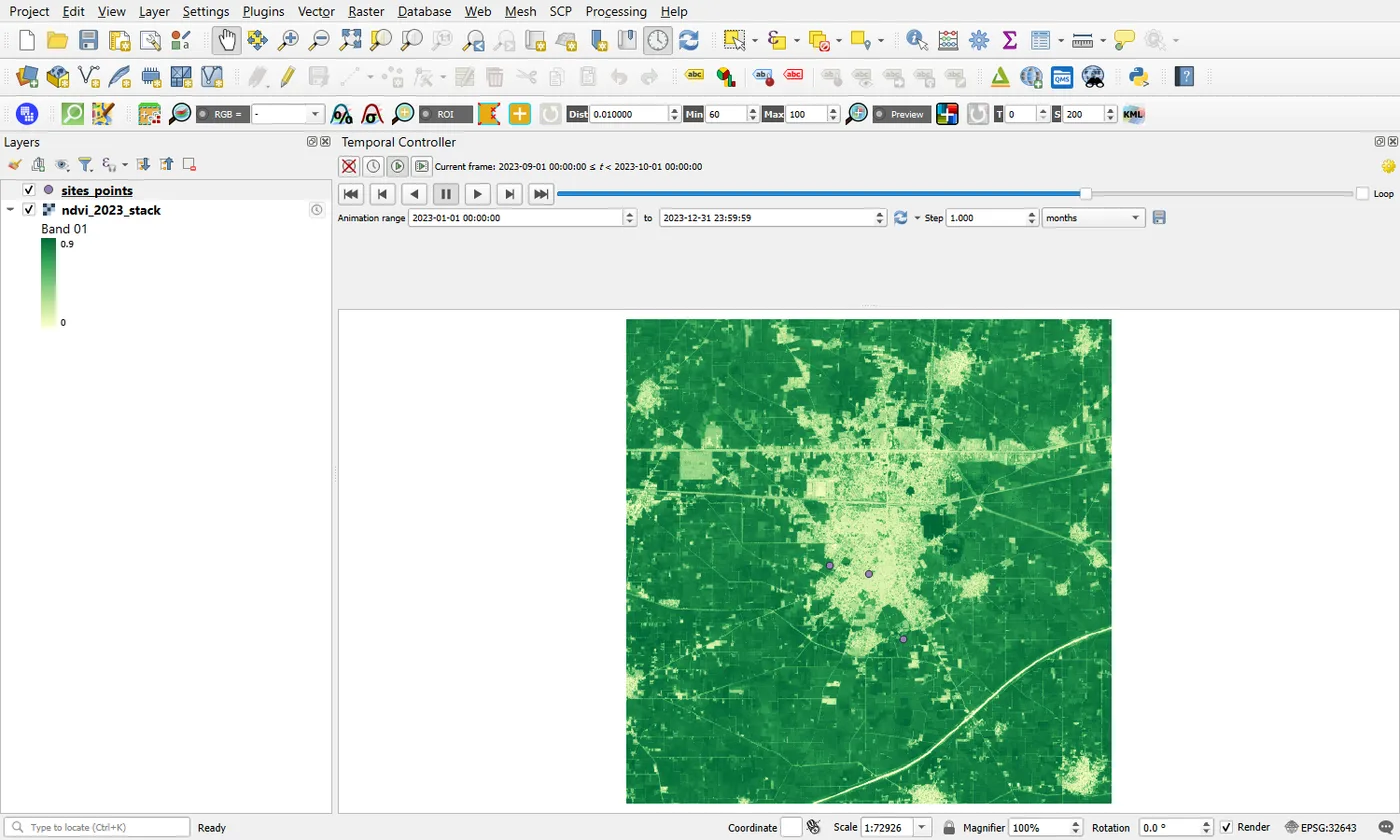The width and height of the screenshot is (1400, 840).
Task: Click Zoom Full extent icon
Action: pyautogui.click(x=350, y=40)
